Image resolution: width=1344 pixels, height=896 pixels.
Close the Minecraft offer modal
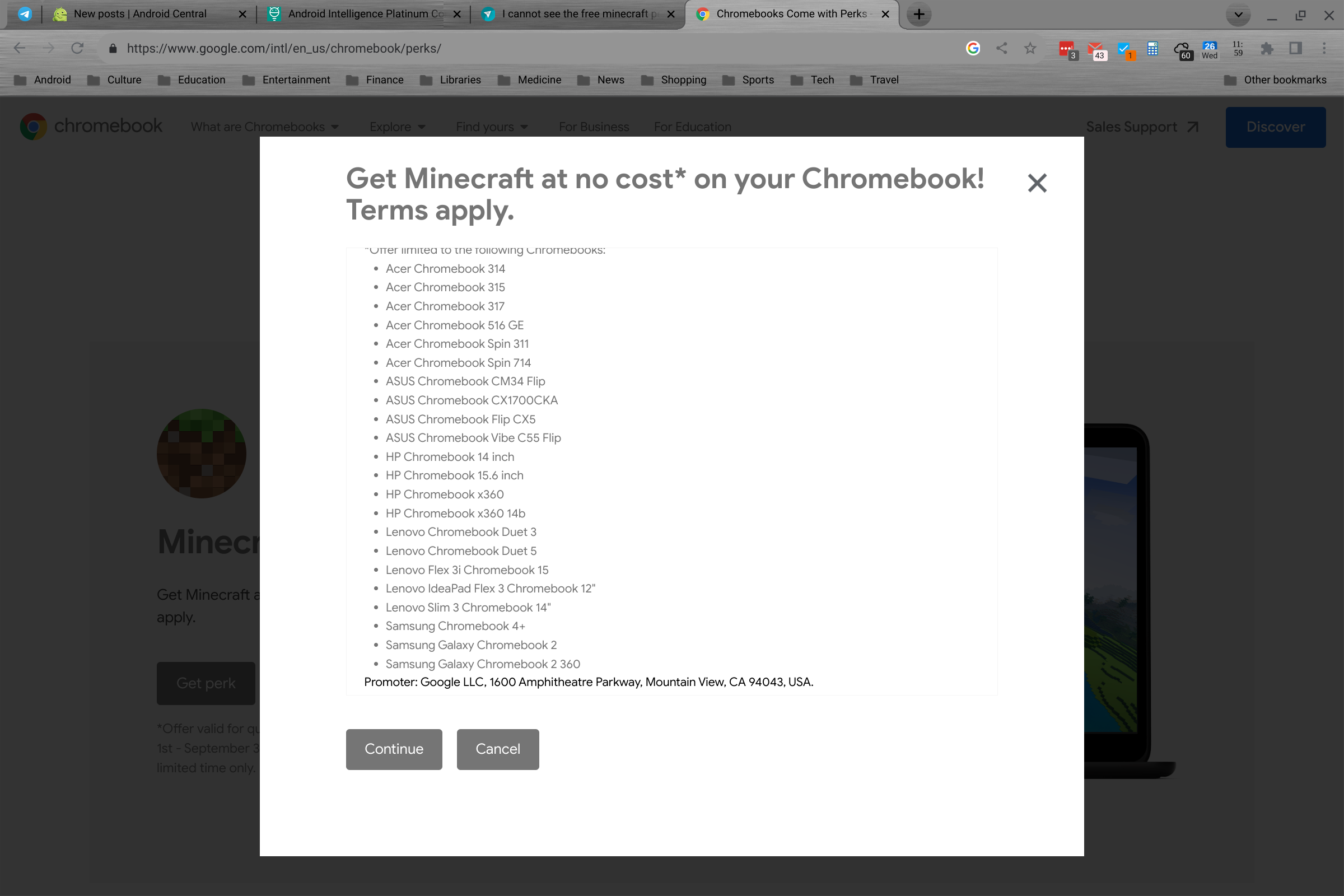(1038, 182)
